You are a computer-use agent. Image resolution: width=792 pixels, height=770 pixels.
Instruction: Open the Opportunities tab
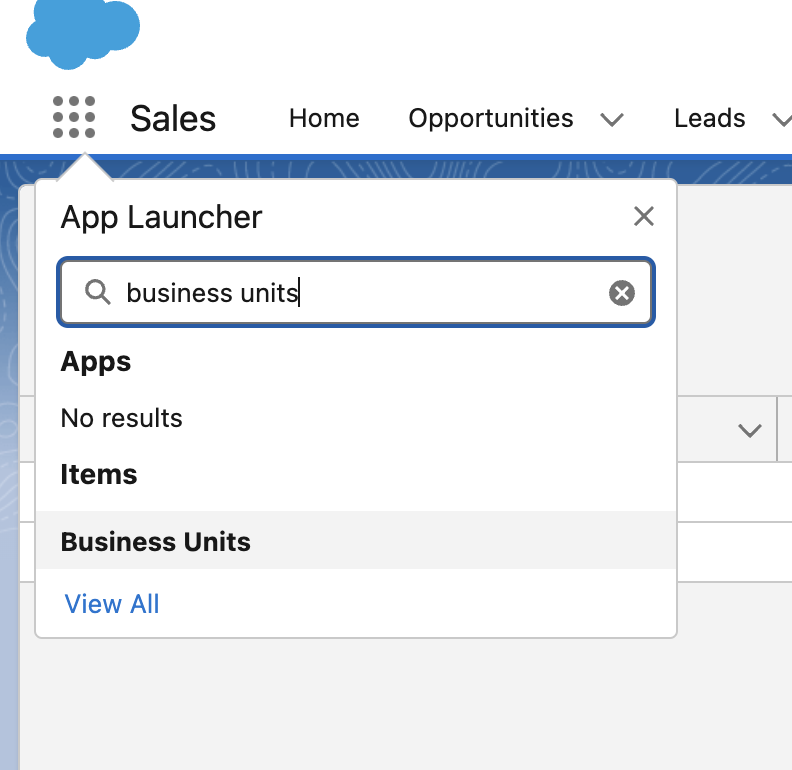pos(490,118)
